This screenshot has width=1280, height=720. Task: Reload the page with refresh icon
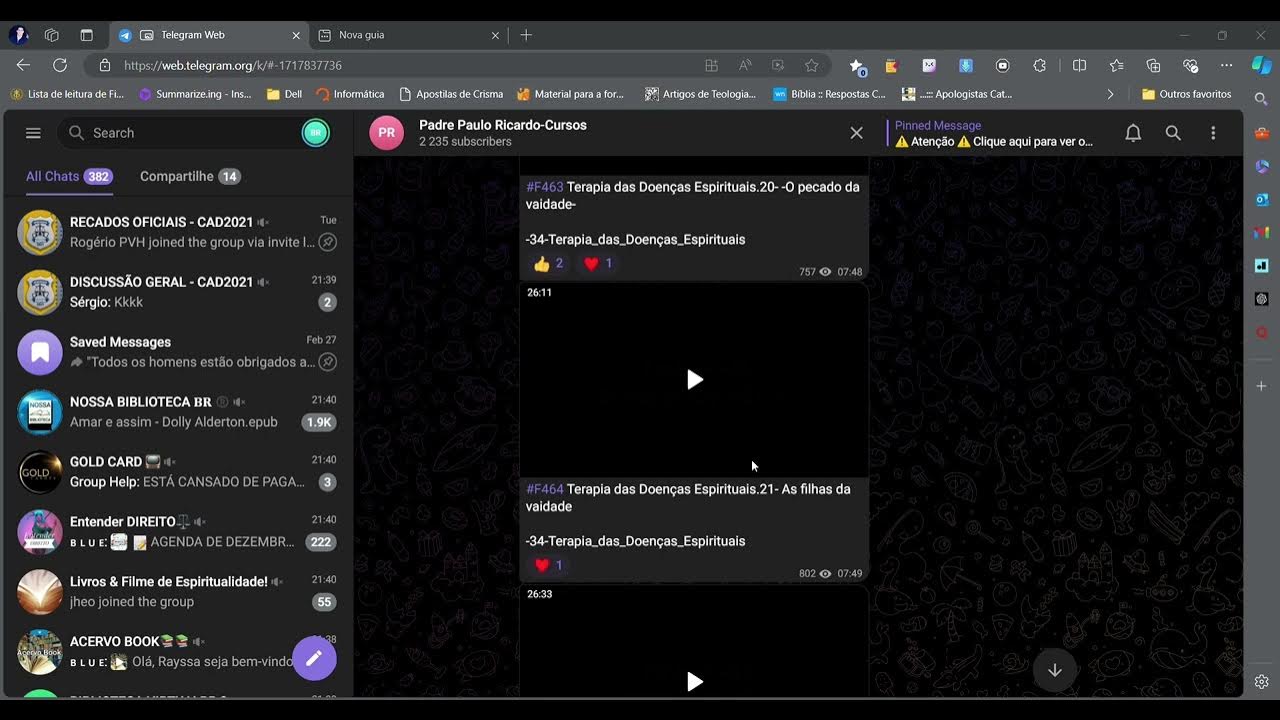point(60,65)
